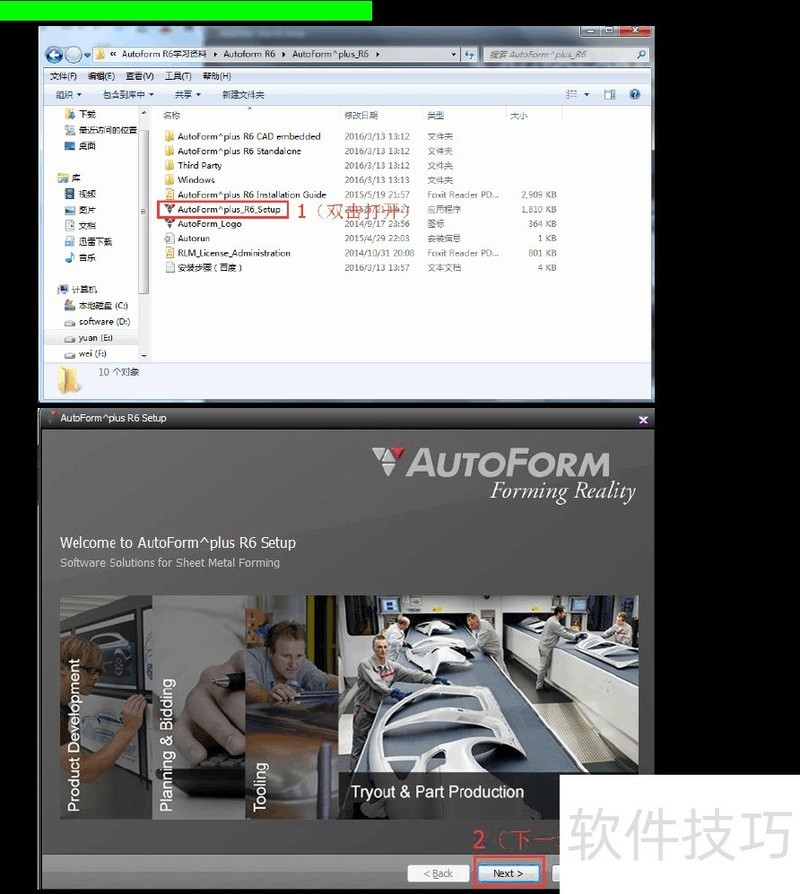
Task: Toggle the preview pane icon
Action: (x=610, y=95)
